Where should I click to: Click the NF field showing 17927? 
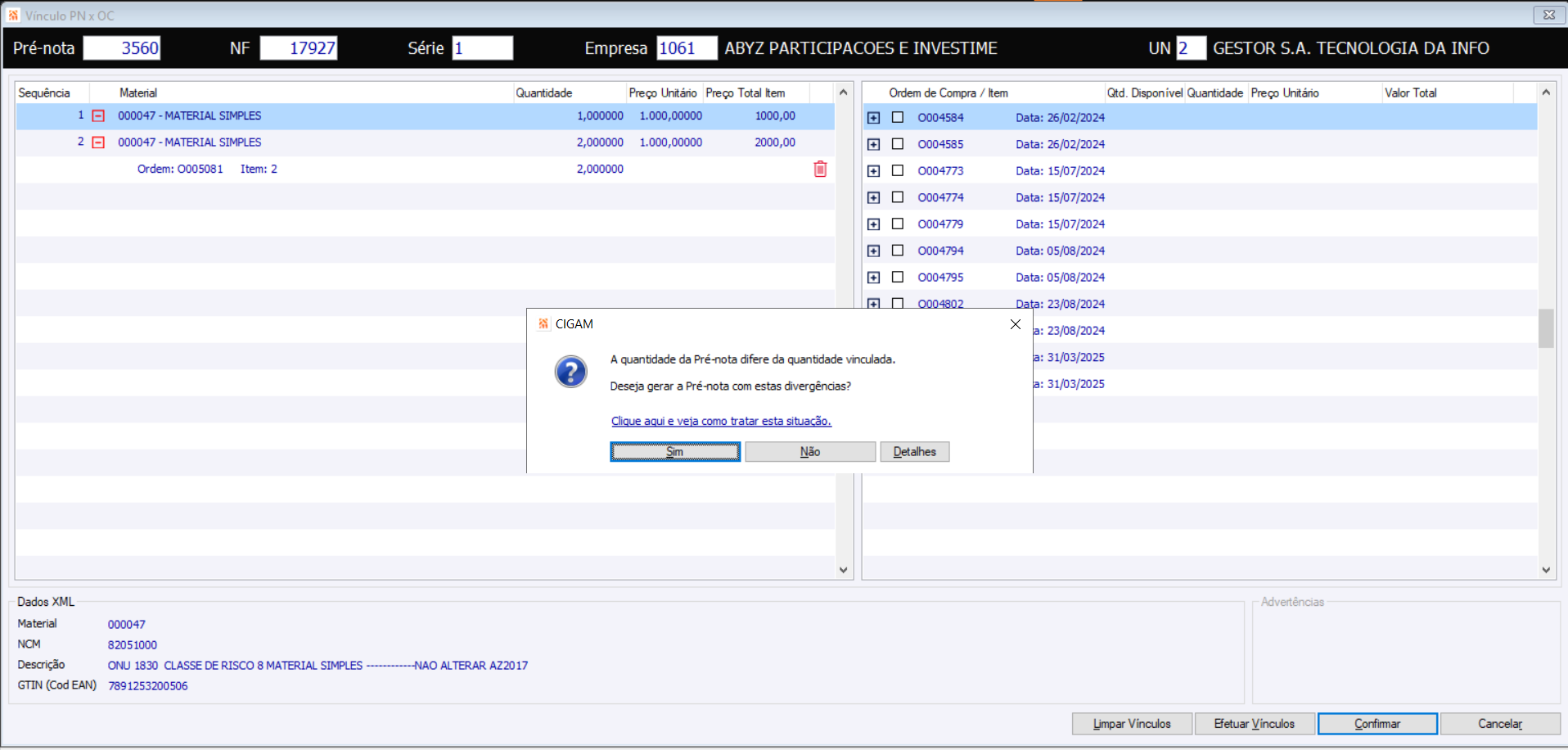(299, 48)
